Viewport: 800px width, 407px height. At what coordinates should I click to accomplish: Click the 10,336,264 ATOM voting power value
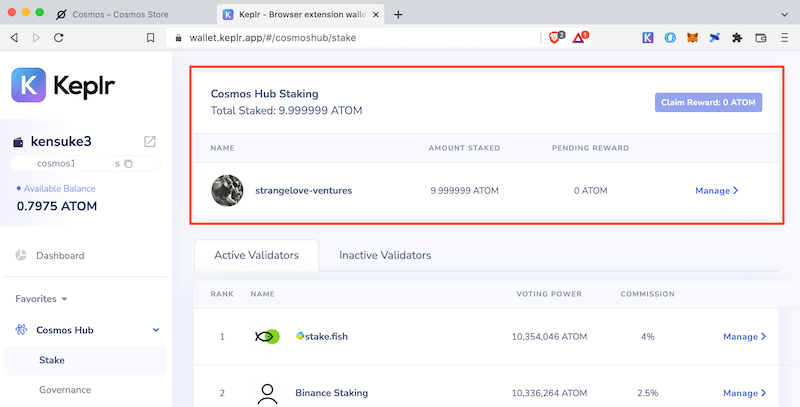[x=549, y=393]
